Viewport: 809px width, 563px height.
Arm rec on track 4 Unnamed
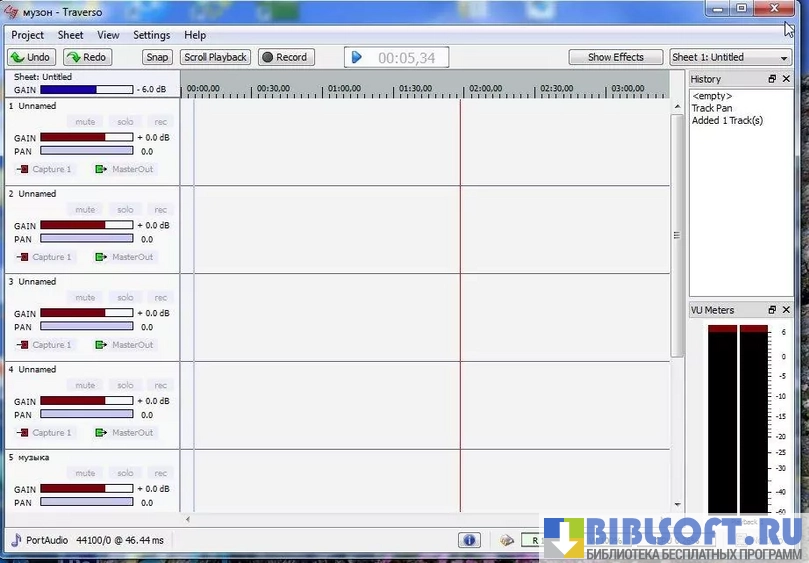(160, 386)
